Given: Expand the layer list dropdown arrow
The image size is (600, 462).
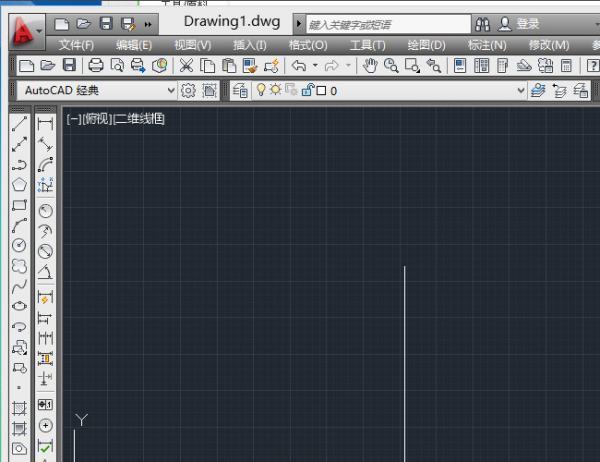Looking at the screenshot, I should tap(520, 91).
